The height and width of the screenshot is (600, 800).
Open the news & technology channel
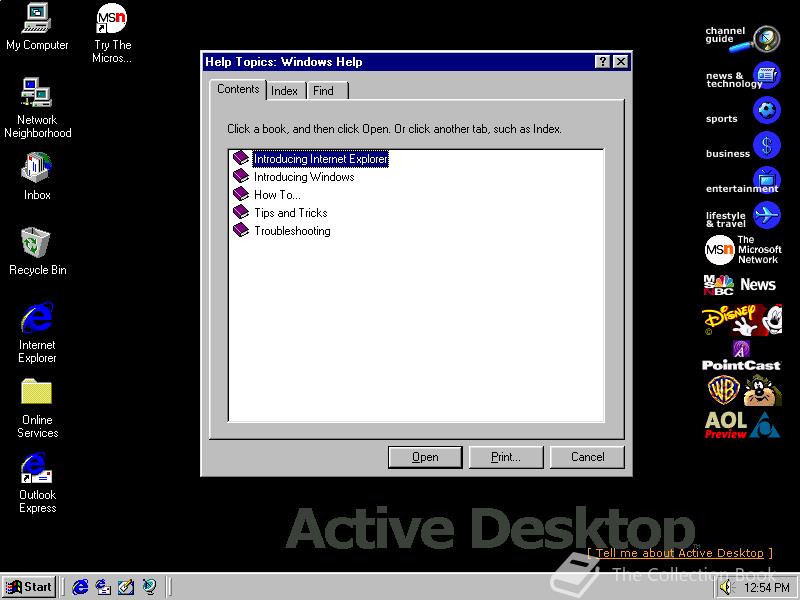pyautogui.click(x=742, y=77)
